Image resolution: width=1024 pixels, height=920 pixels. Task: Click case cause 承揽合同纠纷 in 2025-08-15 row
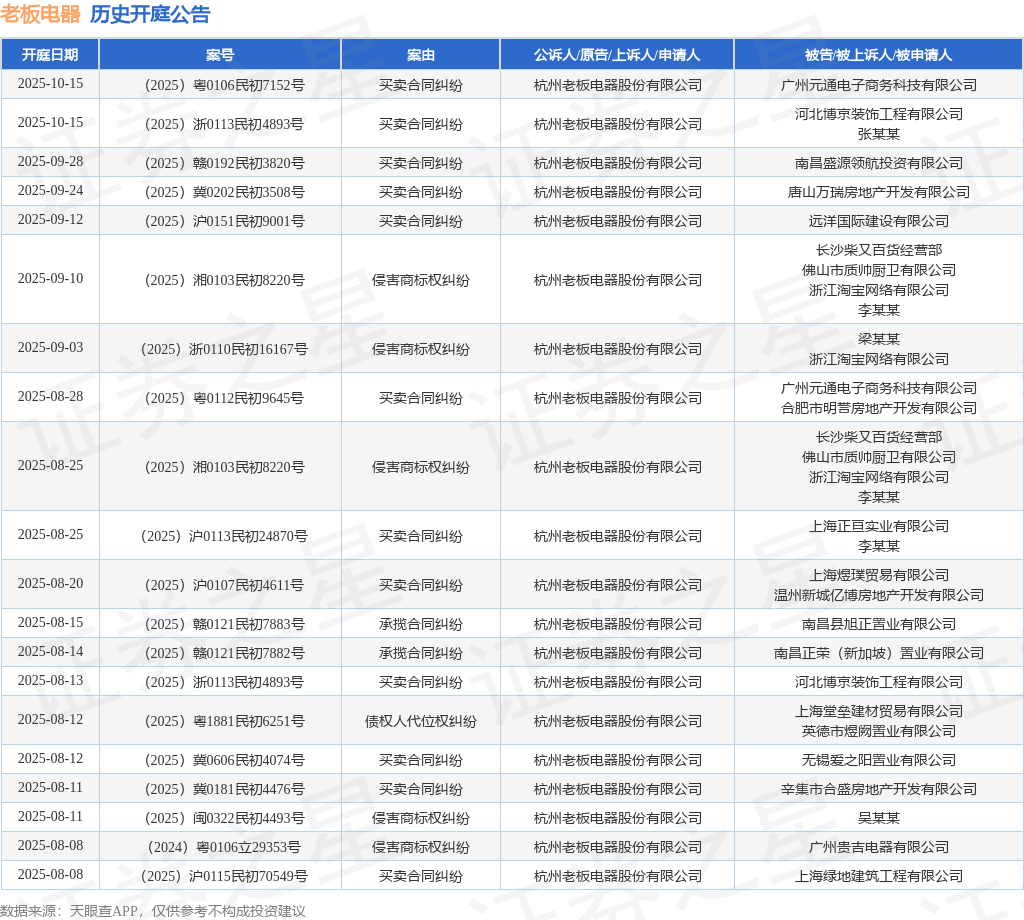(x=421, y=624)
